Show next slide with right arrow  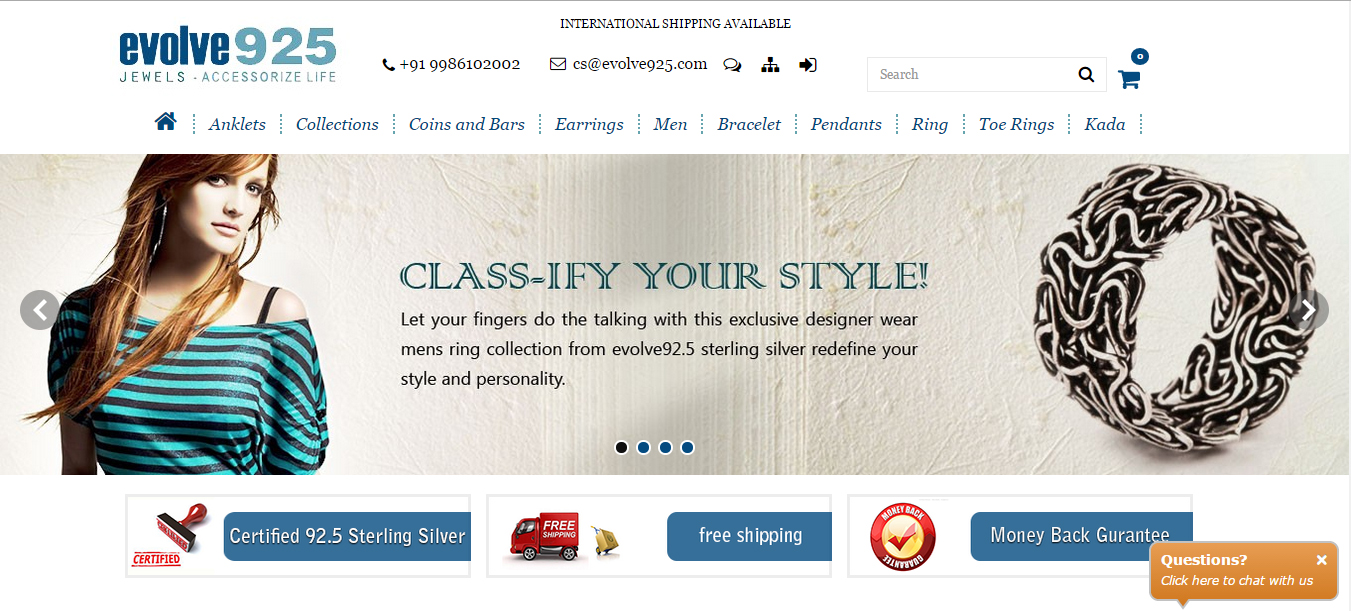point(1309,309)
